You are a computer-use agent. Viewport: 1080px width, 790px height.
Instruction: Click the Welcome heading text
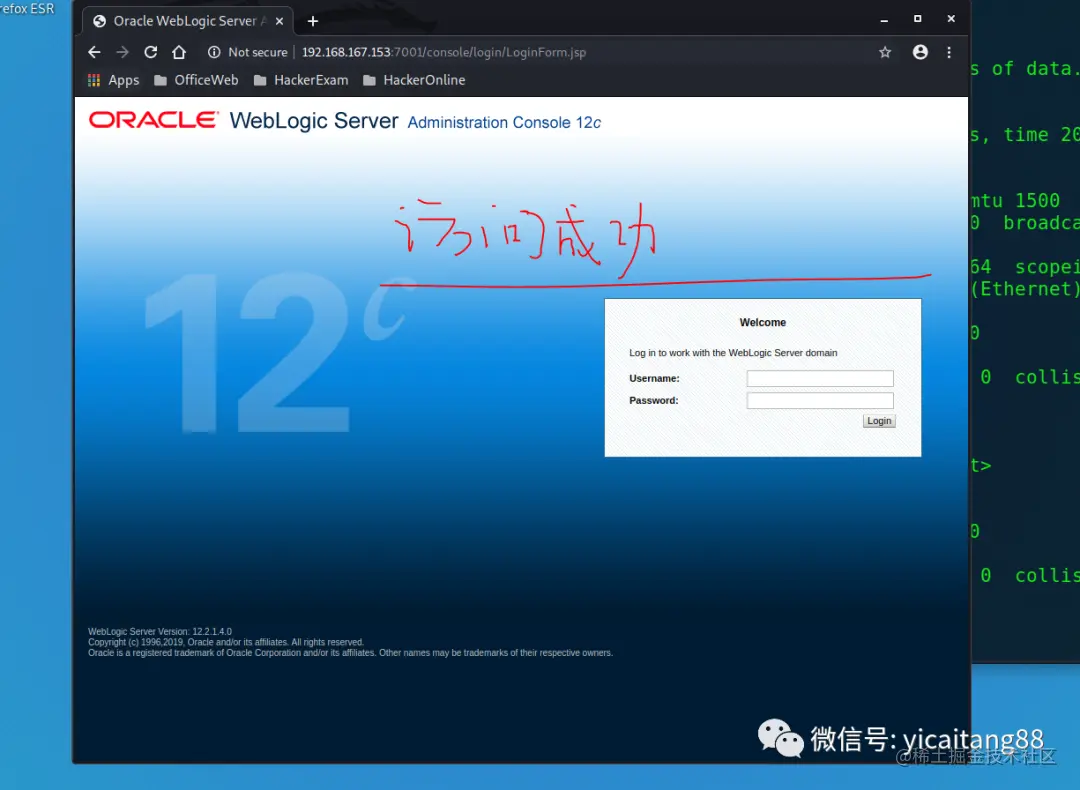(762, 322)
